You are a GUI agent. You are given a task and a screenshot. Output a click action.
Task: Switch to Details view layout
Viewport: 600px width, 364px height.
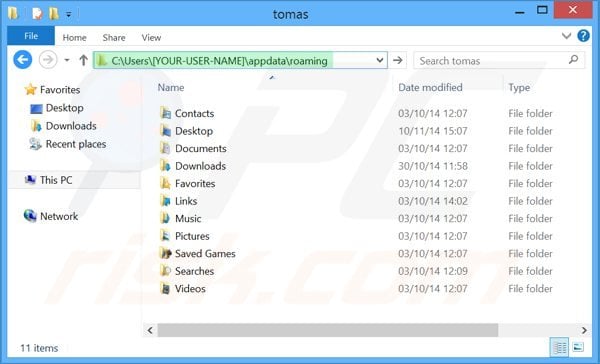click(560, 348)
